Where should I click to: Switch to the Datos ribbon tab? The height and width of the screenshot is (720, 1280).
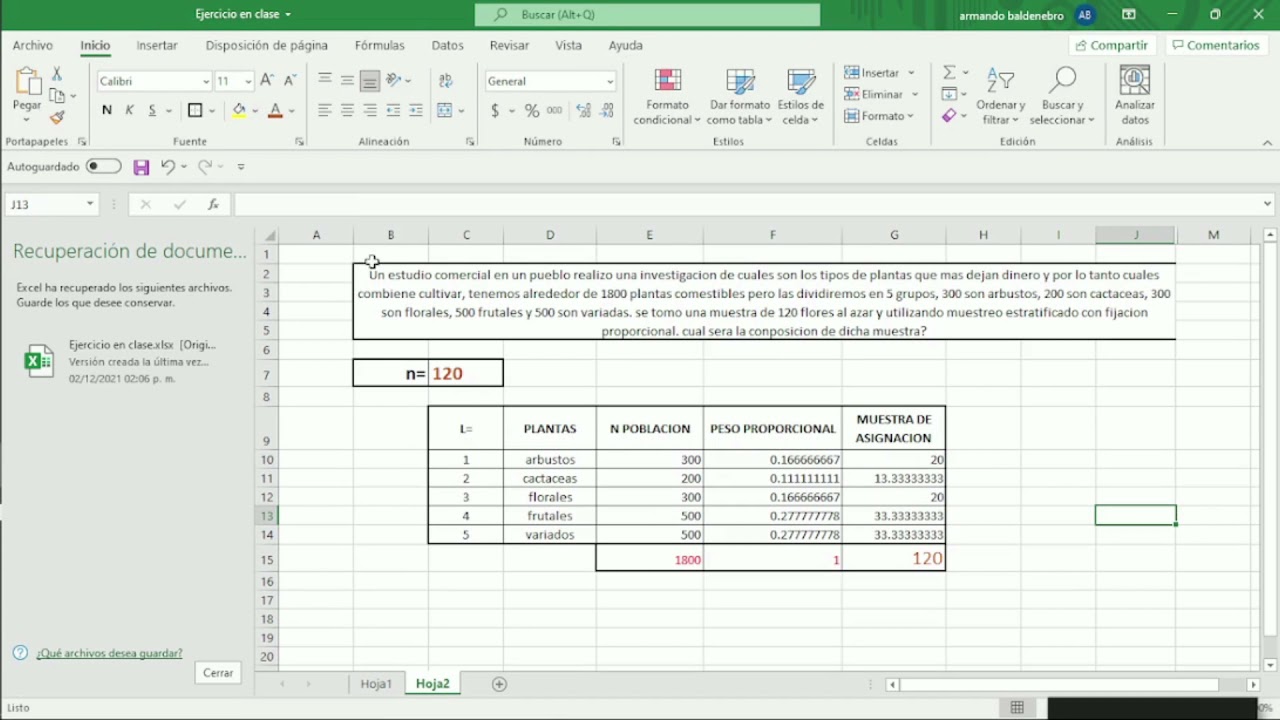click(x=447, y=45)
